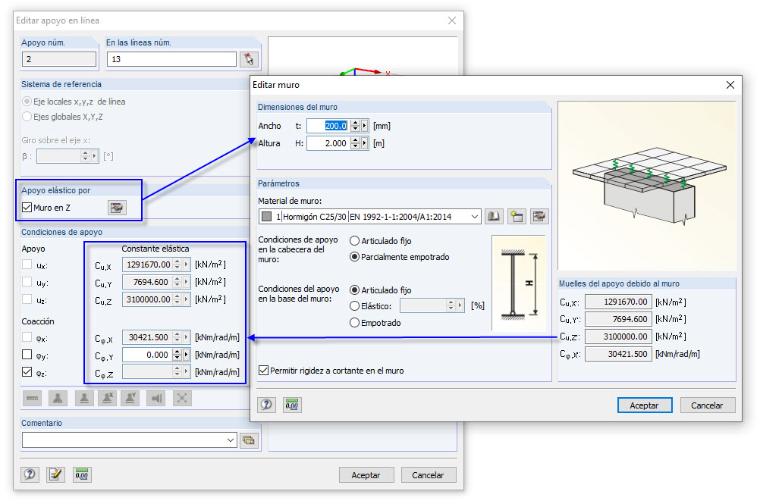
Task: Open material library icon in Editar muro
Action: point(493,216)
